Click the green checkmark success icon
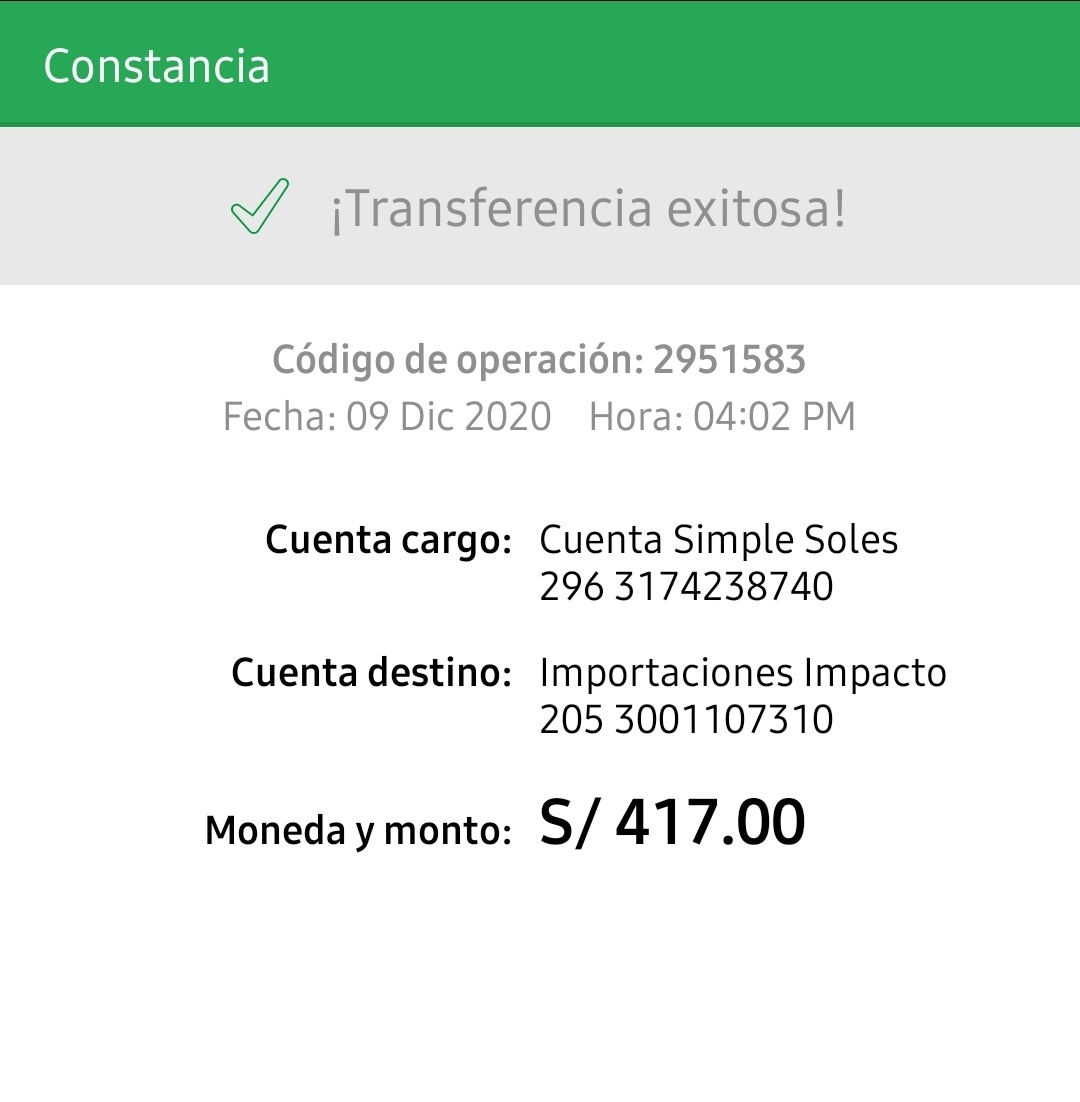The height and width of the screenshot is (1102, 1080). pyautogui.click(x=259, y=206)
